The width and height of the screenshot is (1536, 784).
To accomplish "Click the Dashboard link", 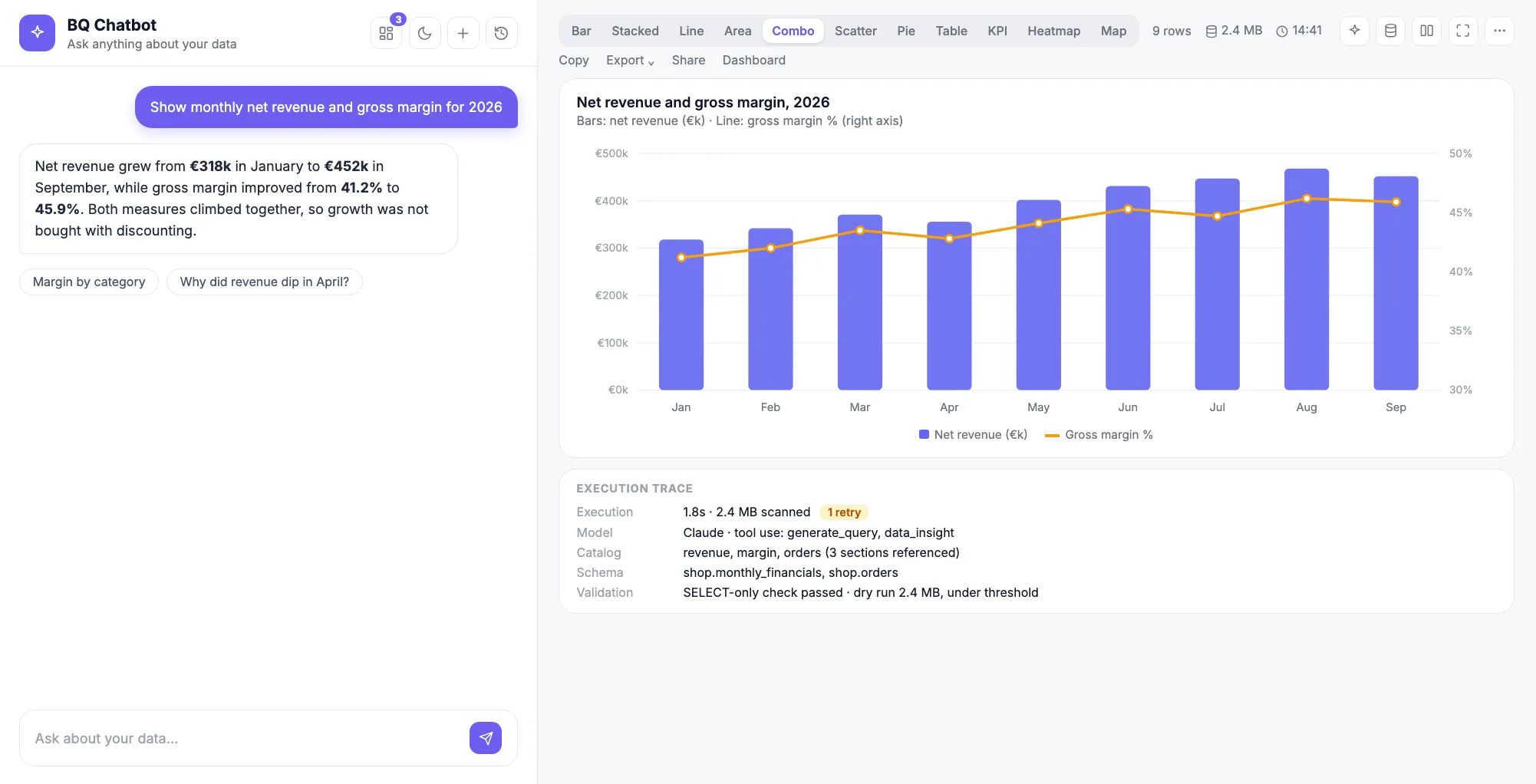I will click(753, 60).
